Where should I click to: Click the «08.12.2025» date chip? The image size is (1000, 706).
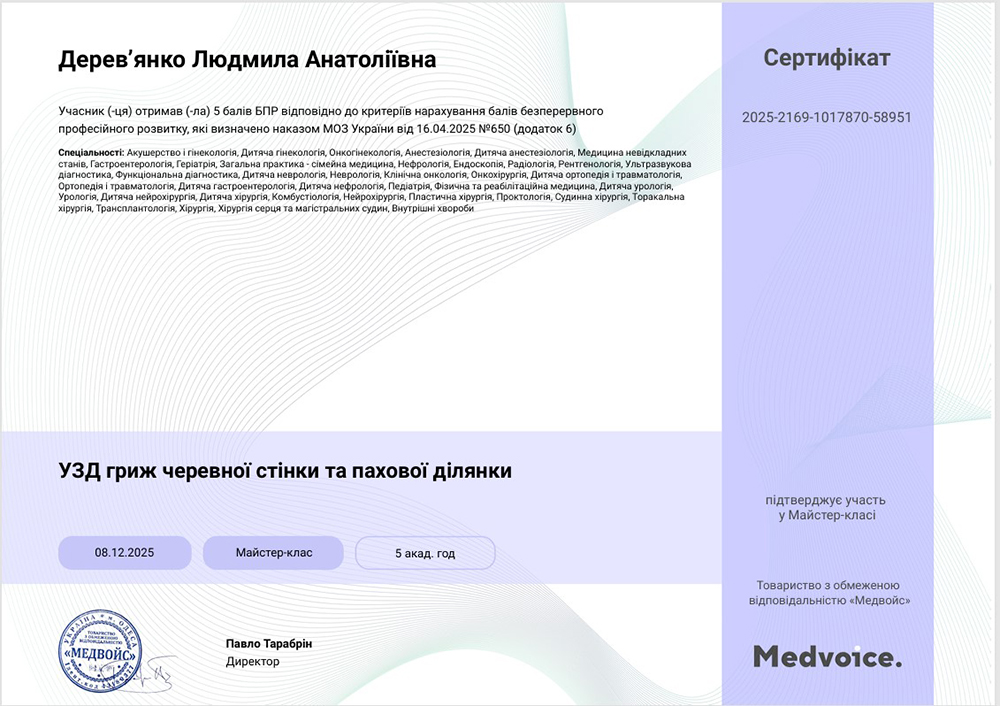click(x=125, y=551)
